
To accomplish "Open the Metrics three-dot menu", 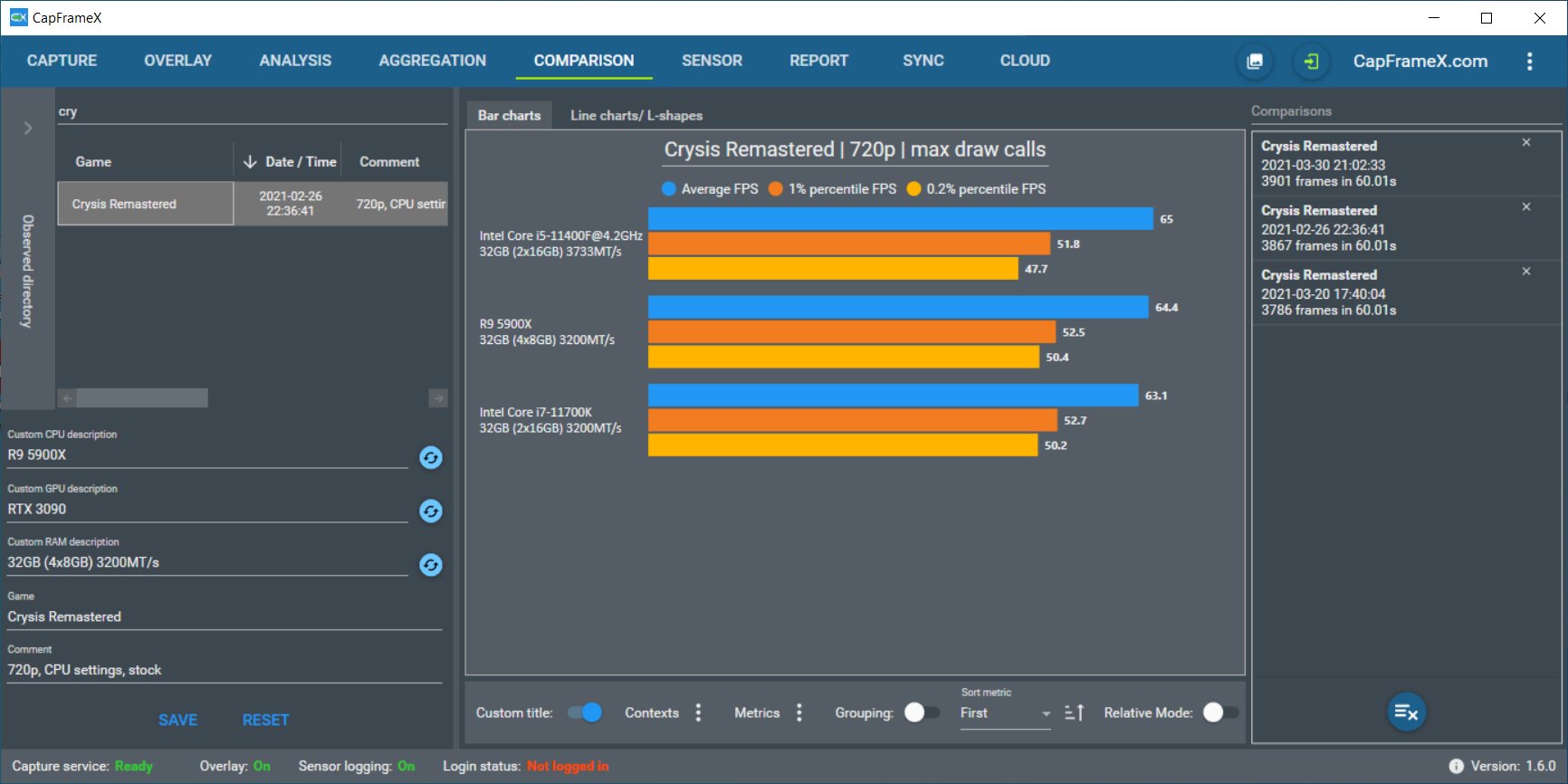I will point(798,712).
